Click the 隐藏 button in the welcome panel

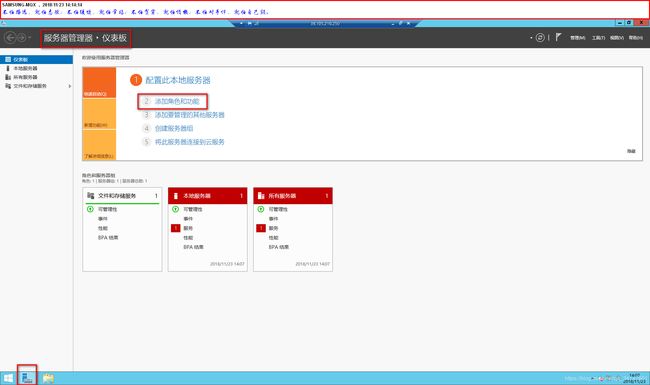point(631,151)
